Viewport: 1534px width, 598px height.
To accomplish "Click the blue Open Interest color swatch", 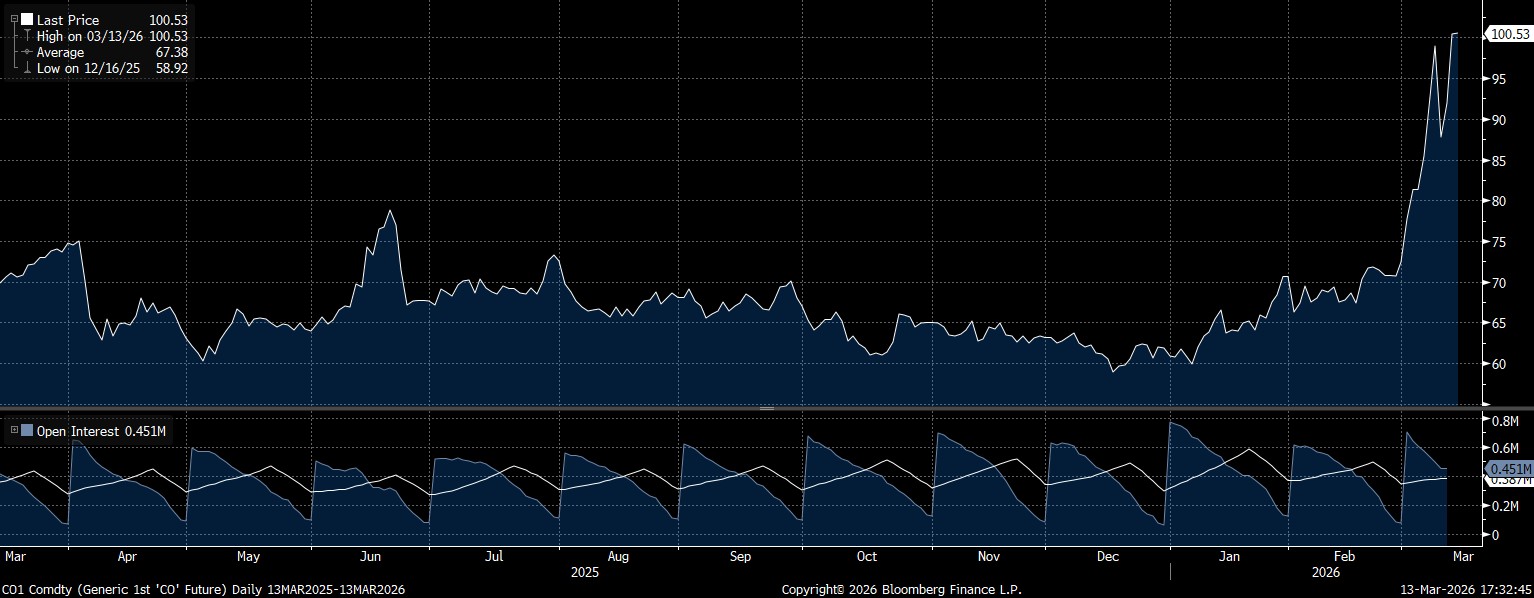I will click(27, 431).
